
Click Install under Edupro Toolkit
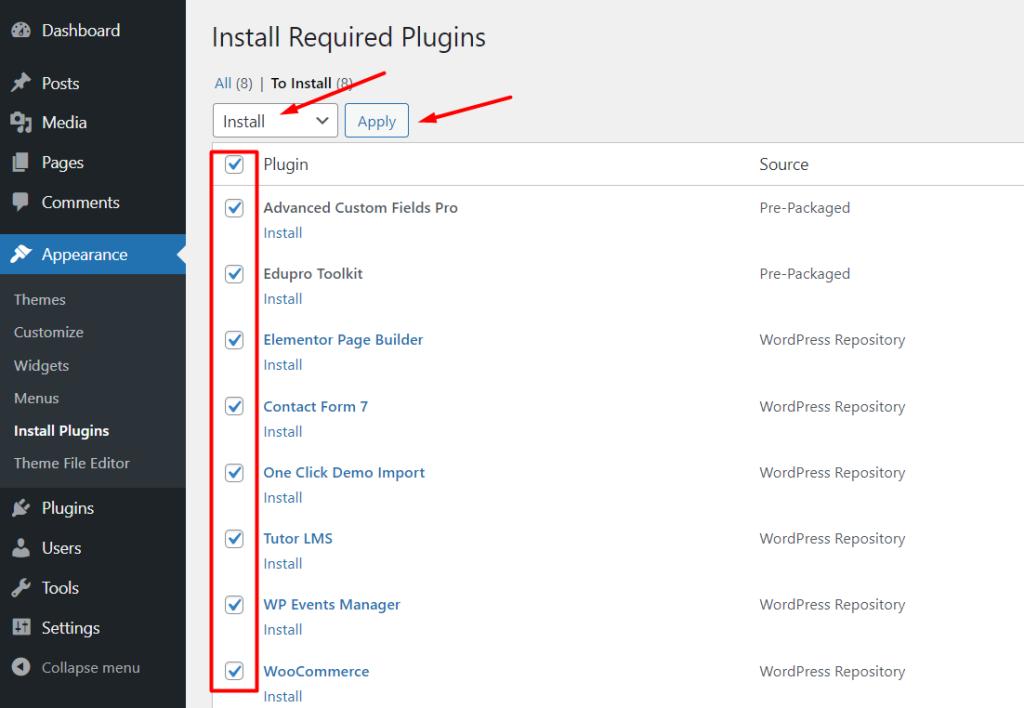[x=283, y=299]
